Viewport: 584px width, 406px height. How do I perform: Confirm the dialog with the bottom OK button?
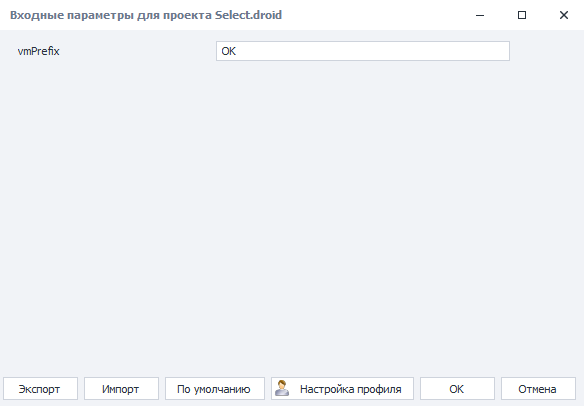[457, 388]
